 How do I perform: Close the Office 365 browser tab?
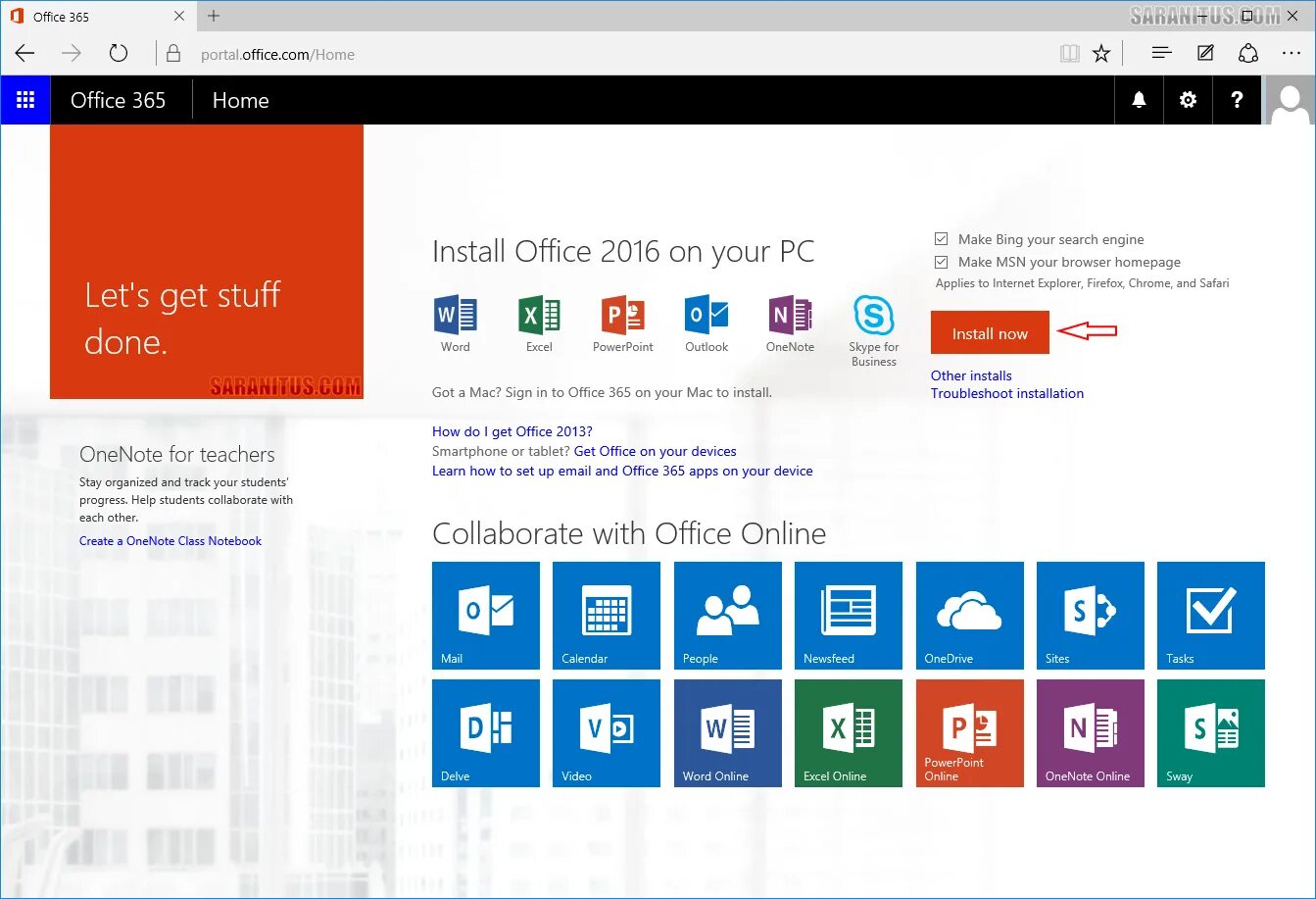point(179,16)
